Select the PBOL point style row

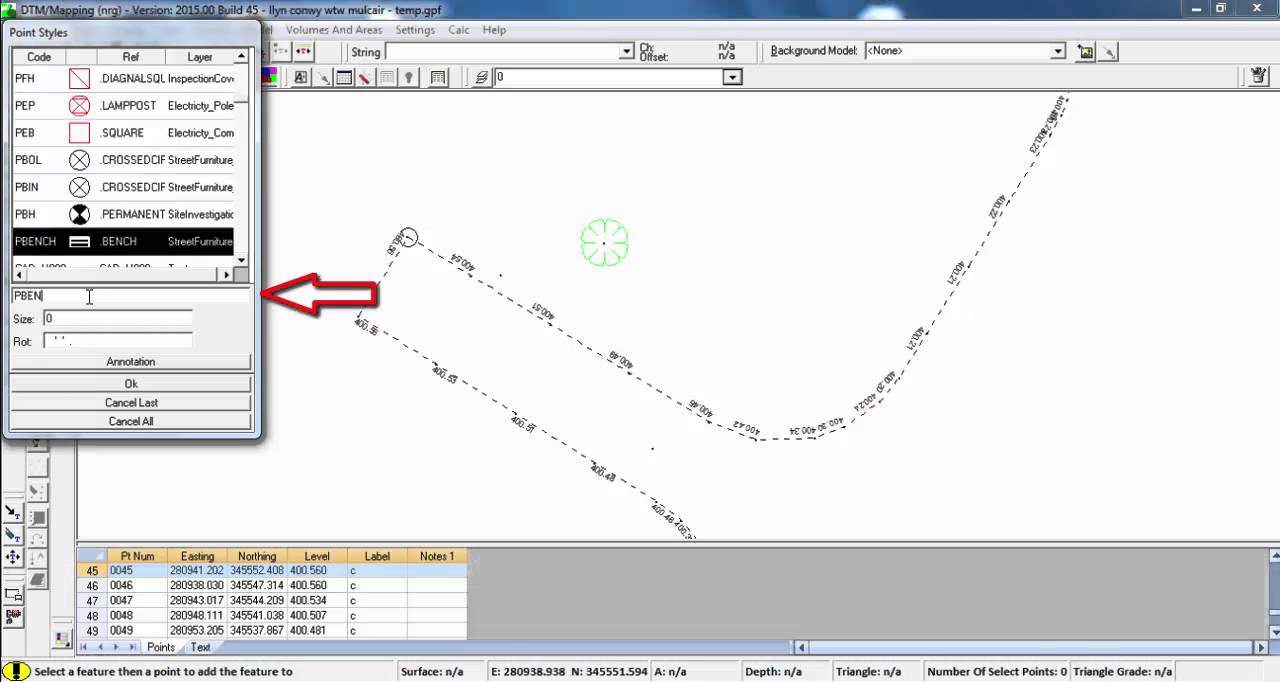[x=123, y=160]
